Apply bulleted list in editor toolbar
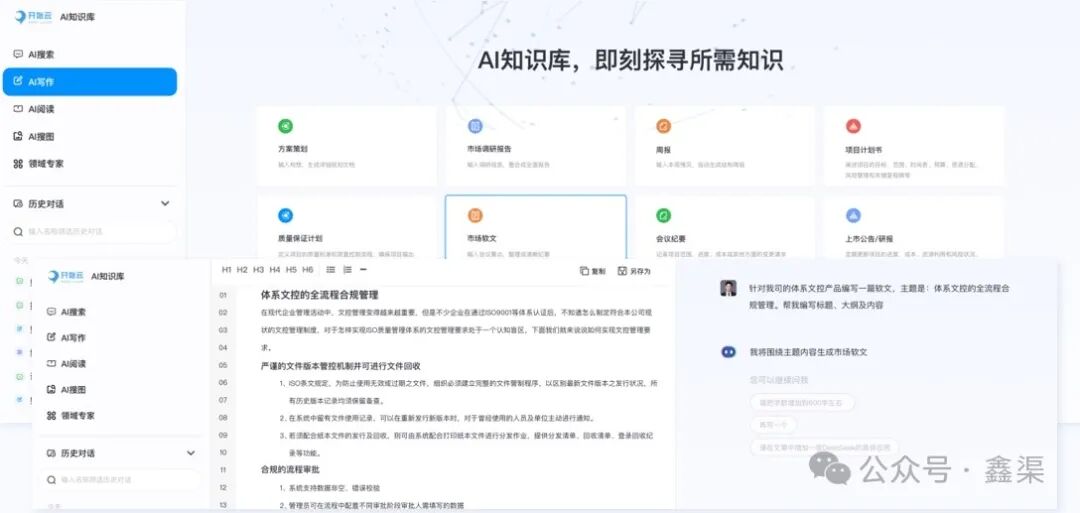The image size is (1080, 513). (331, 270)
